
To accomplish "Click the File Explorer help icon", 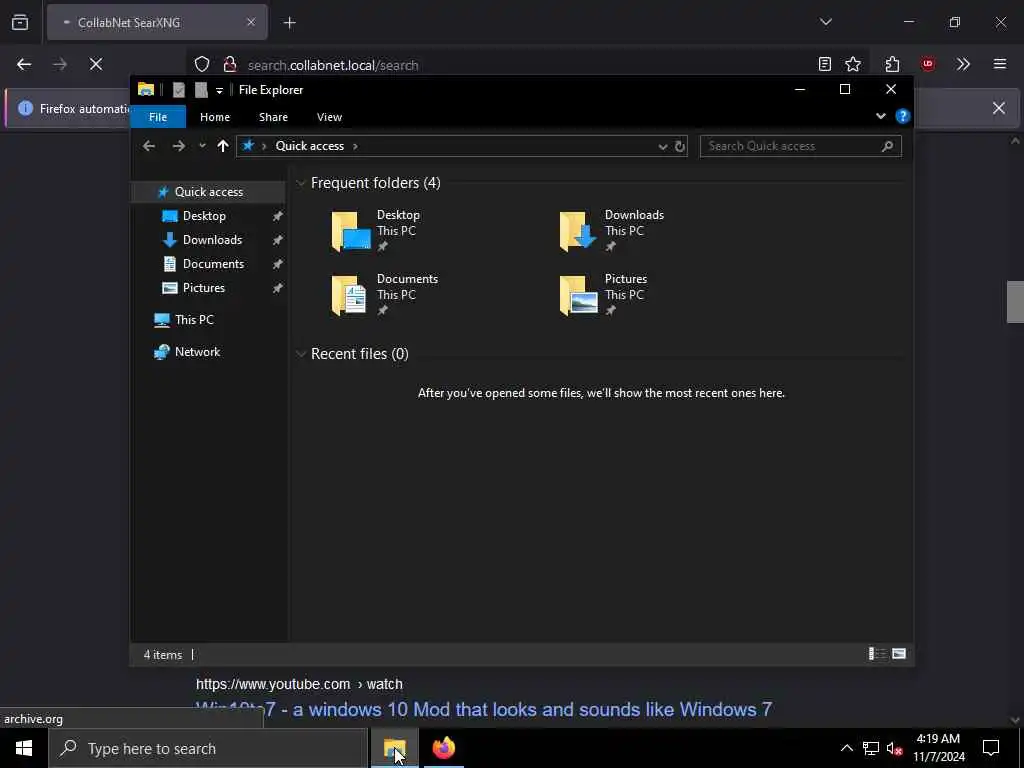I will pos(903,116).
